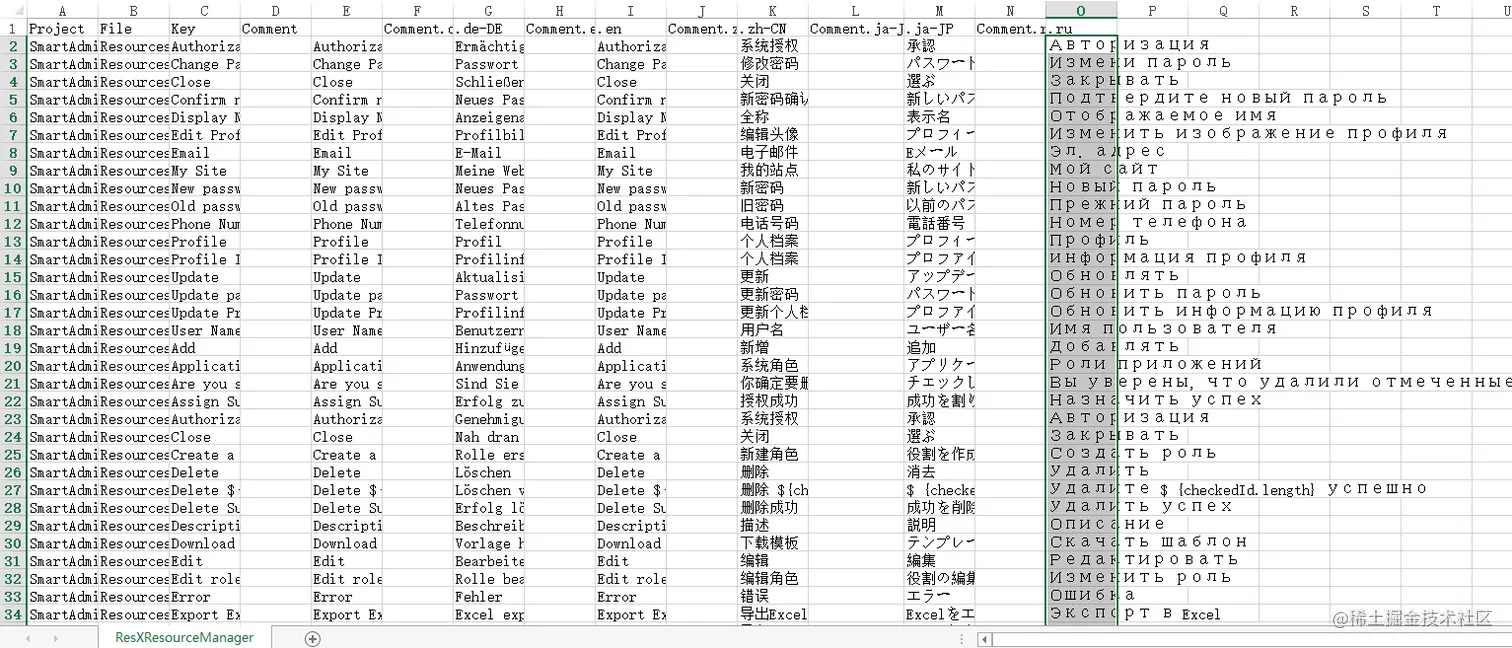Click the 'Key' header cell
Viewport: 1512px width, 648px height.
click(x=204, y=29)
